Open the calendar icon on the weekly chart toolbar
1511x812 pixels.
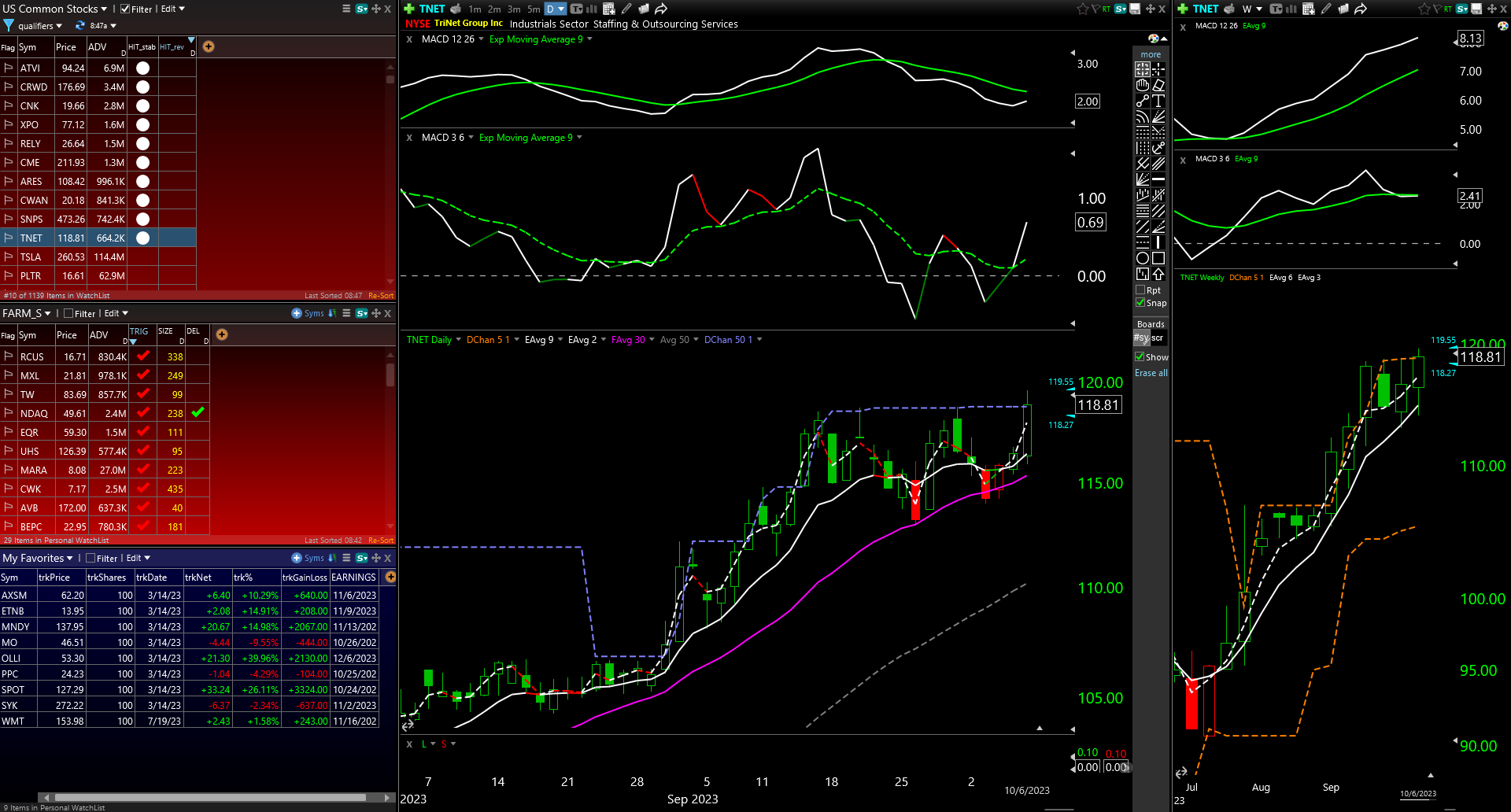tap(1309, 9)
